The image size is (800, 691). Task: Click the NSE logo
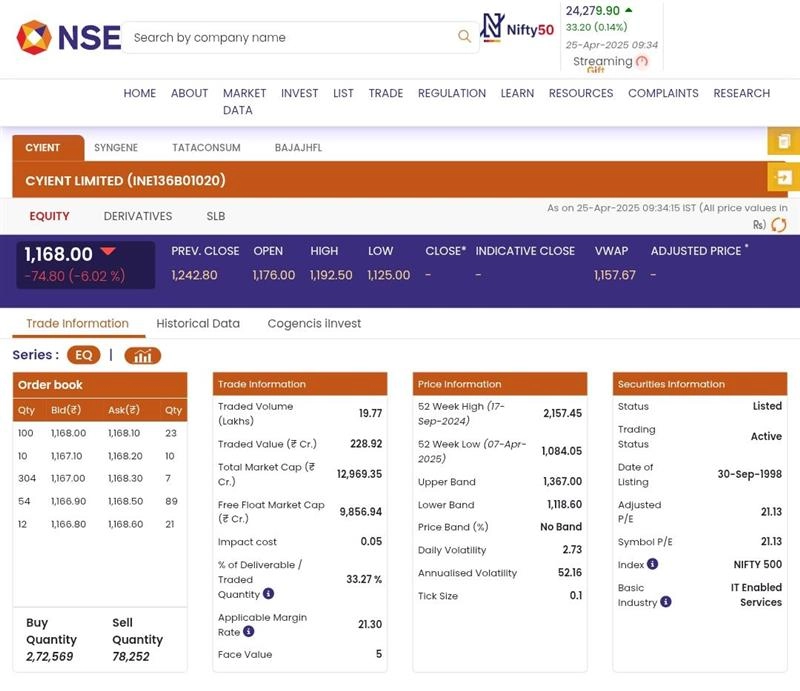[68, 38]
